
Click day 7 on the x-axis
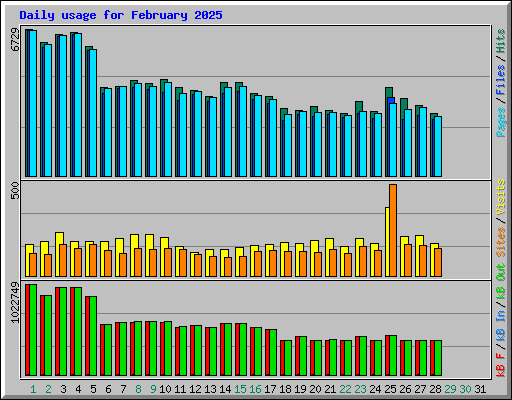123,389
